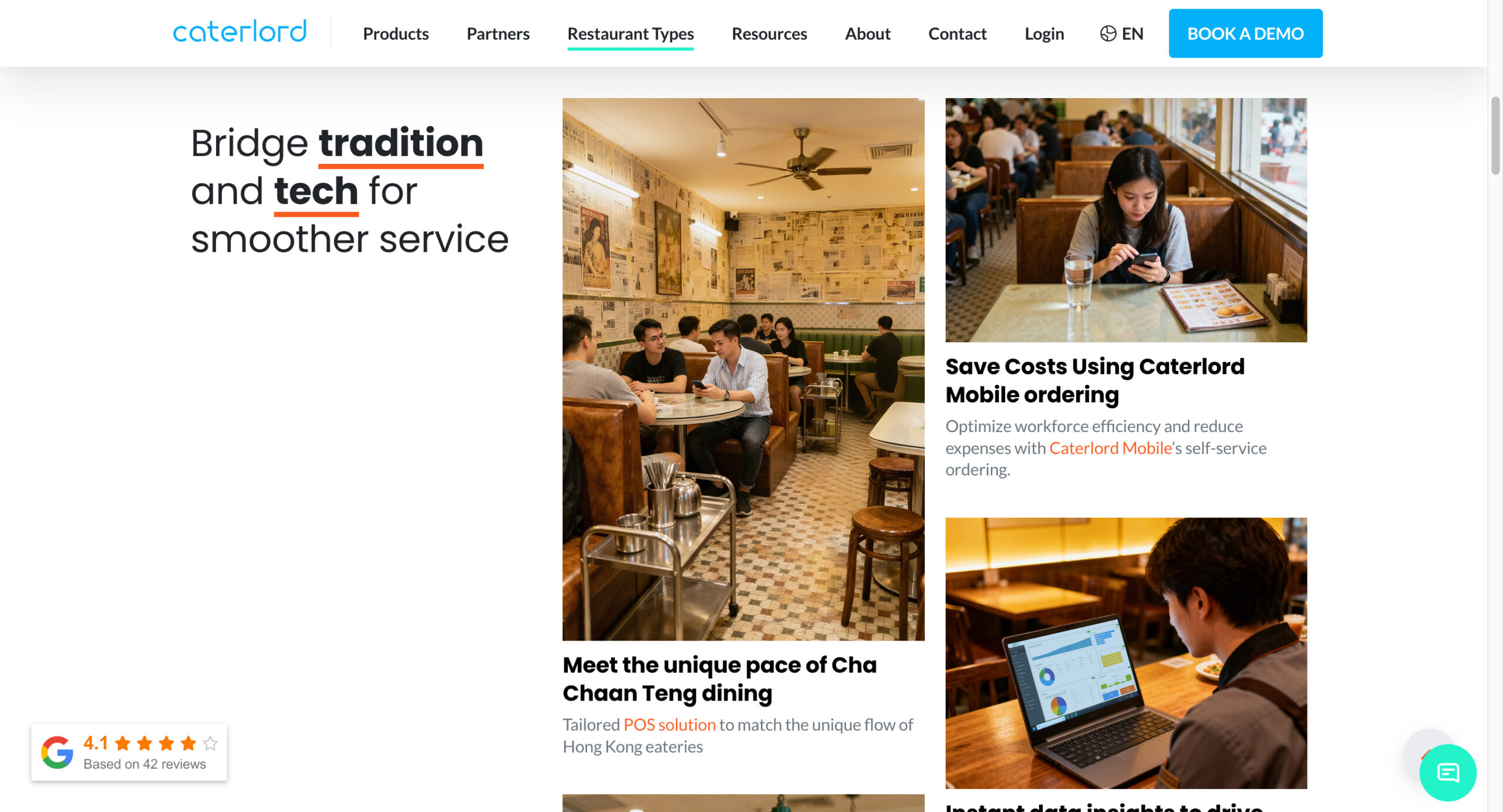Click the Login link
Image resolution: width=1503 pixels, height=812 pixels.
coord(1044,33)
